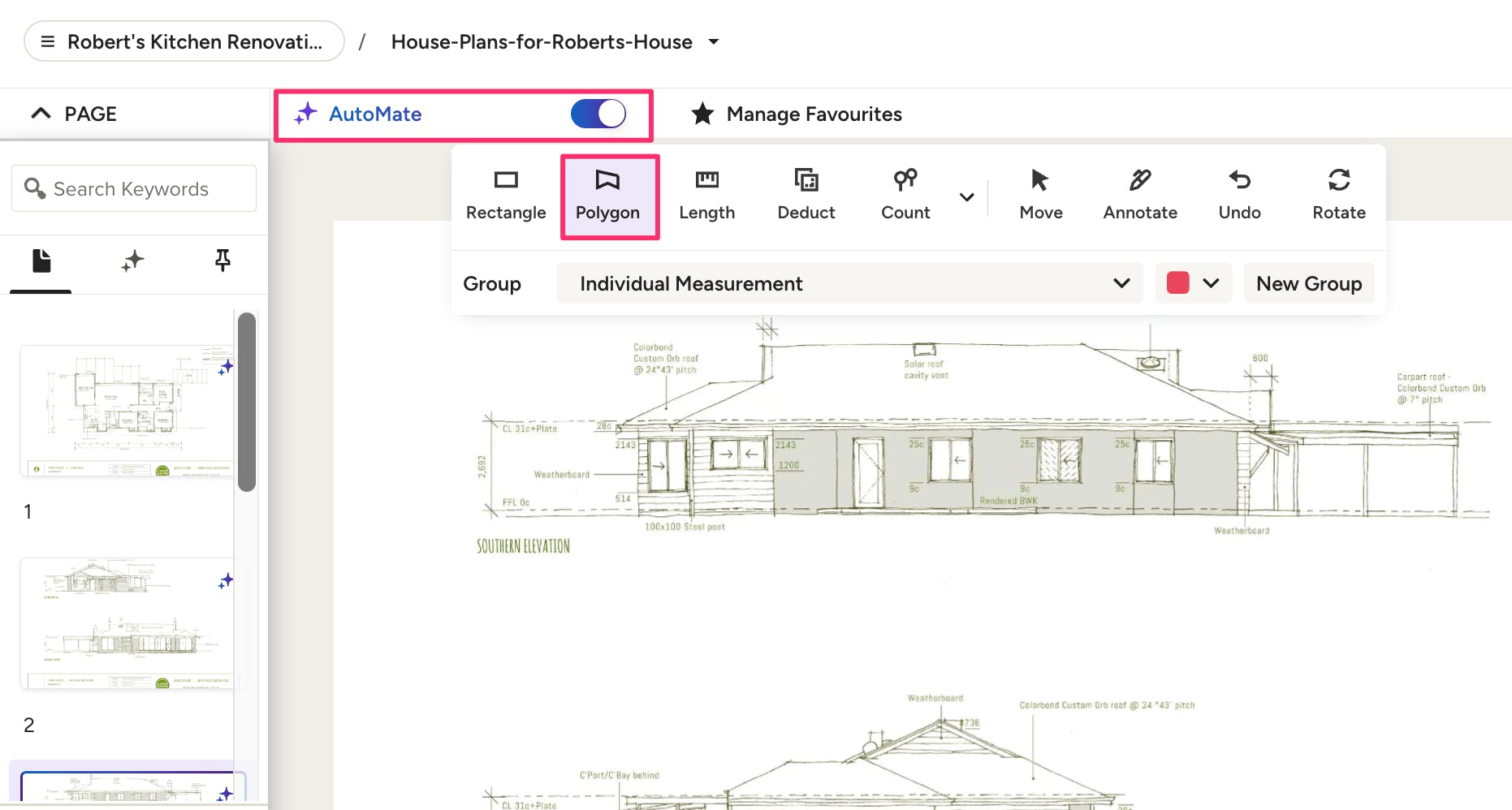Activate the Deduct tool
The image size is (1512, 810).
tap(806, 196)
